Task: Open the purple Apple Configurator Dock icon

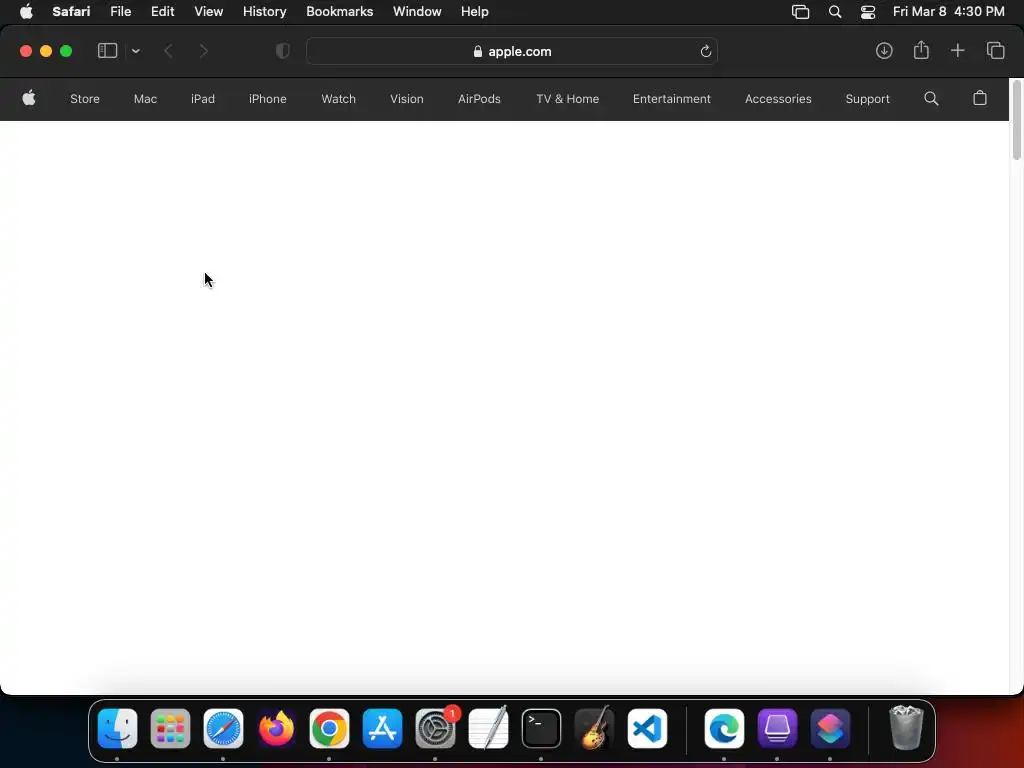Action: pos(777,728)
